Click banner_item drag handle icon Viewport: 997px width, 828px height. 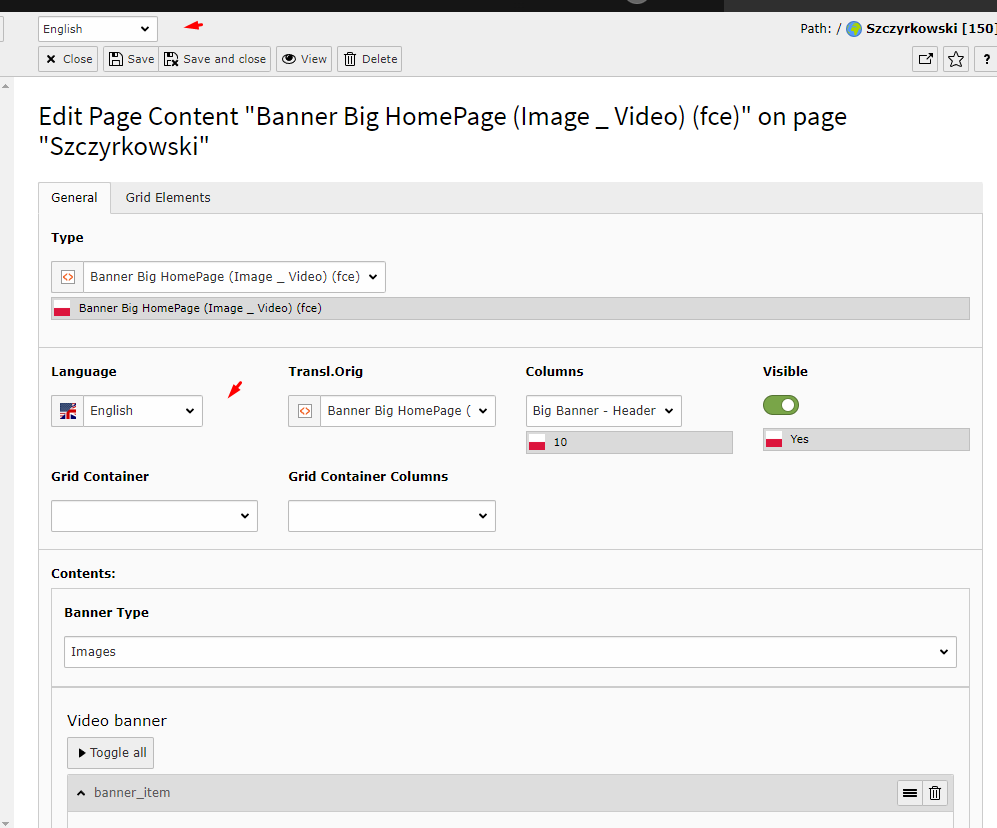[x=910, y=793]
